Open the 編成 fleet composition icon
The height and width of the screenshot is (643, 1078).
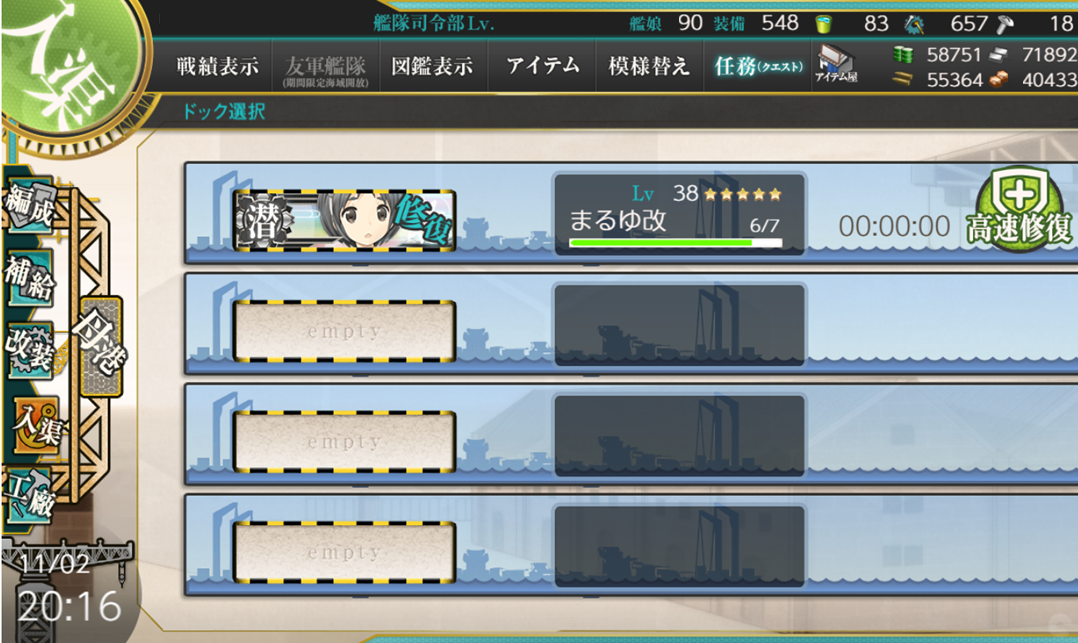pyautogui.click(x=29, y=205)
